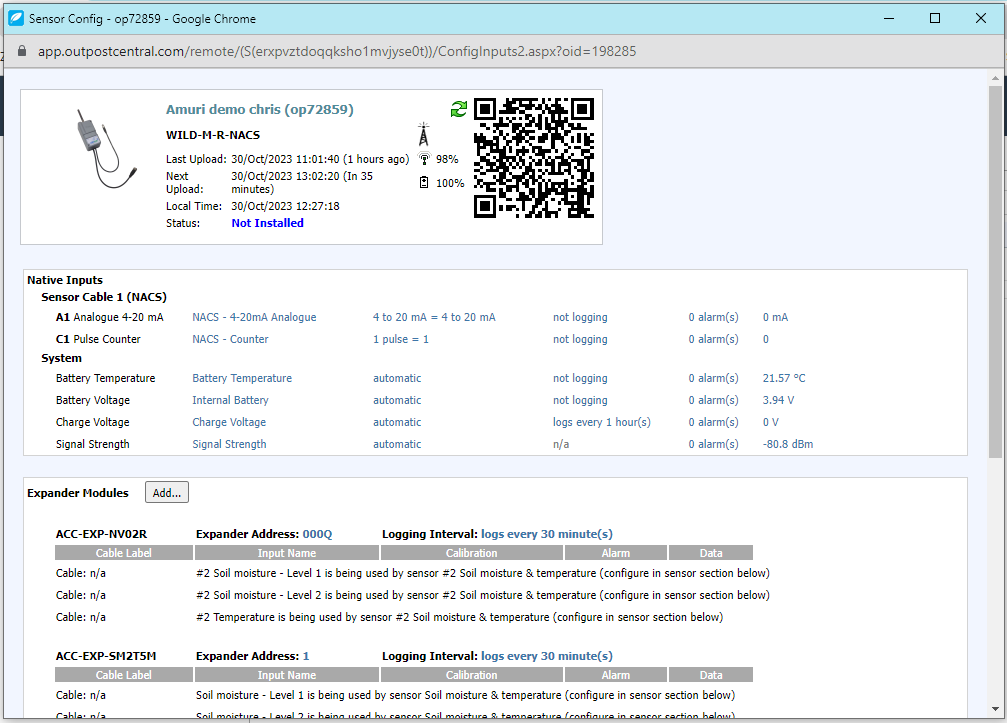
Task: Click the battery icon next to 100%
Action: pos(423,182)
